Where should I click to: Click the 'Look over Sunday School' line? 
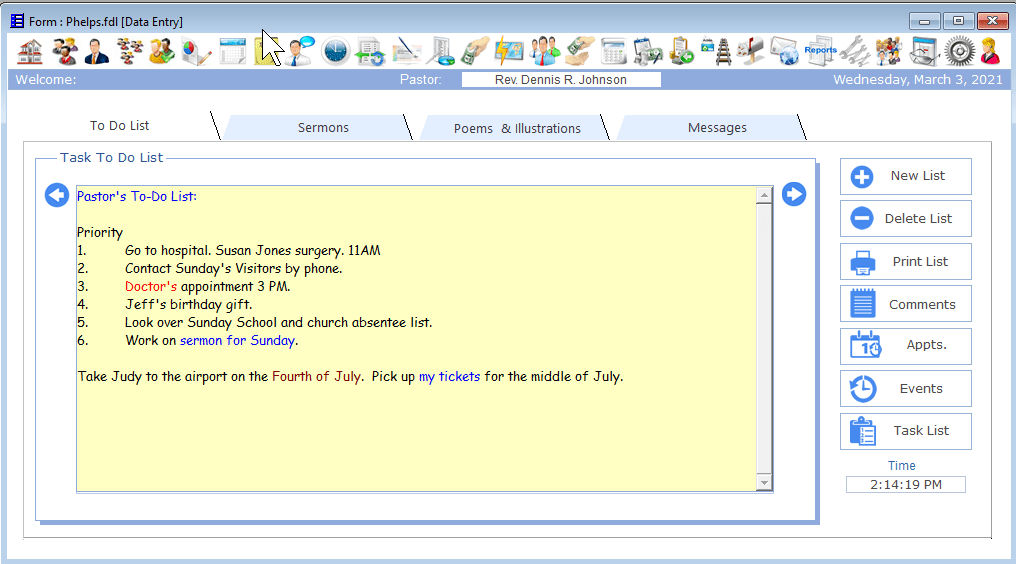click(279, 322)
